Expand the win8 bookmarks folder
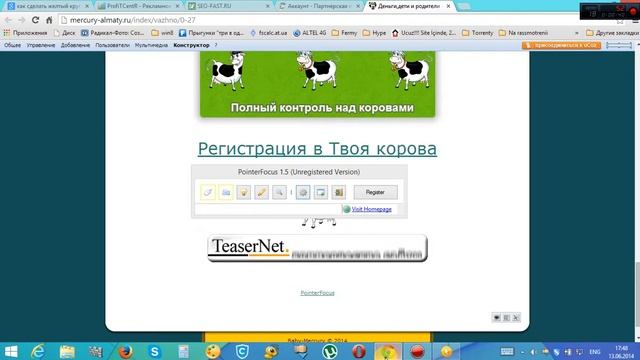 tap(162, 33)
